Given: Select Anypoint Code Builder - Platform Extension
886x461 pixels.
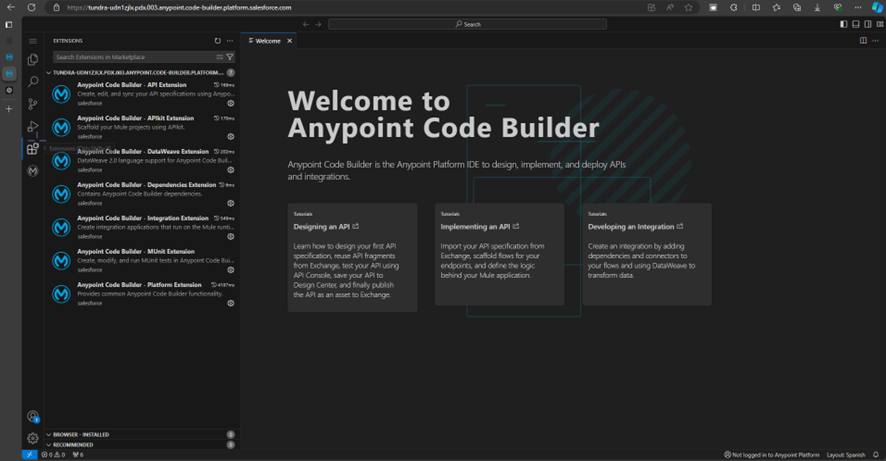Looking at the screenshot, I should (140, 294).
